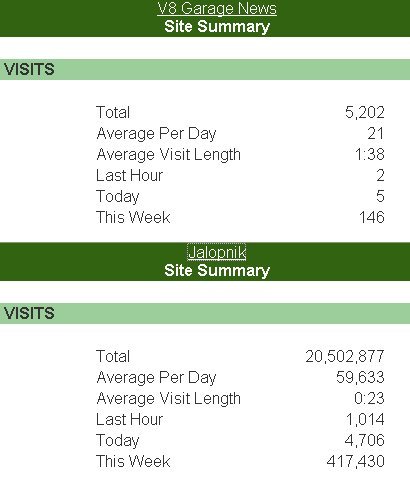Viewport: 410px width, 502px height.
Task: Click V8 Garage Total visits value 5,202
Action: click(365, 112)
